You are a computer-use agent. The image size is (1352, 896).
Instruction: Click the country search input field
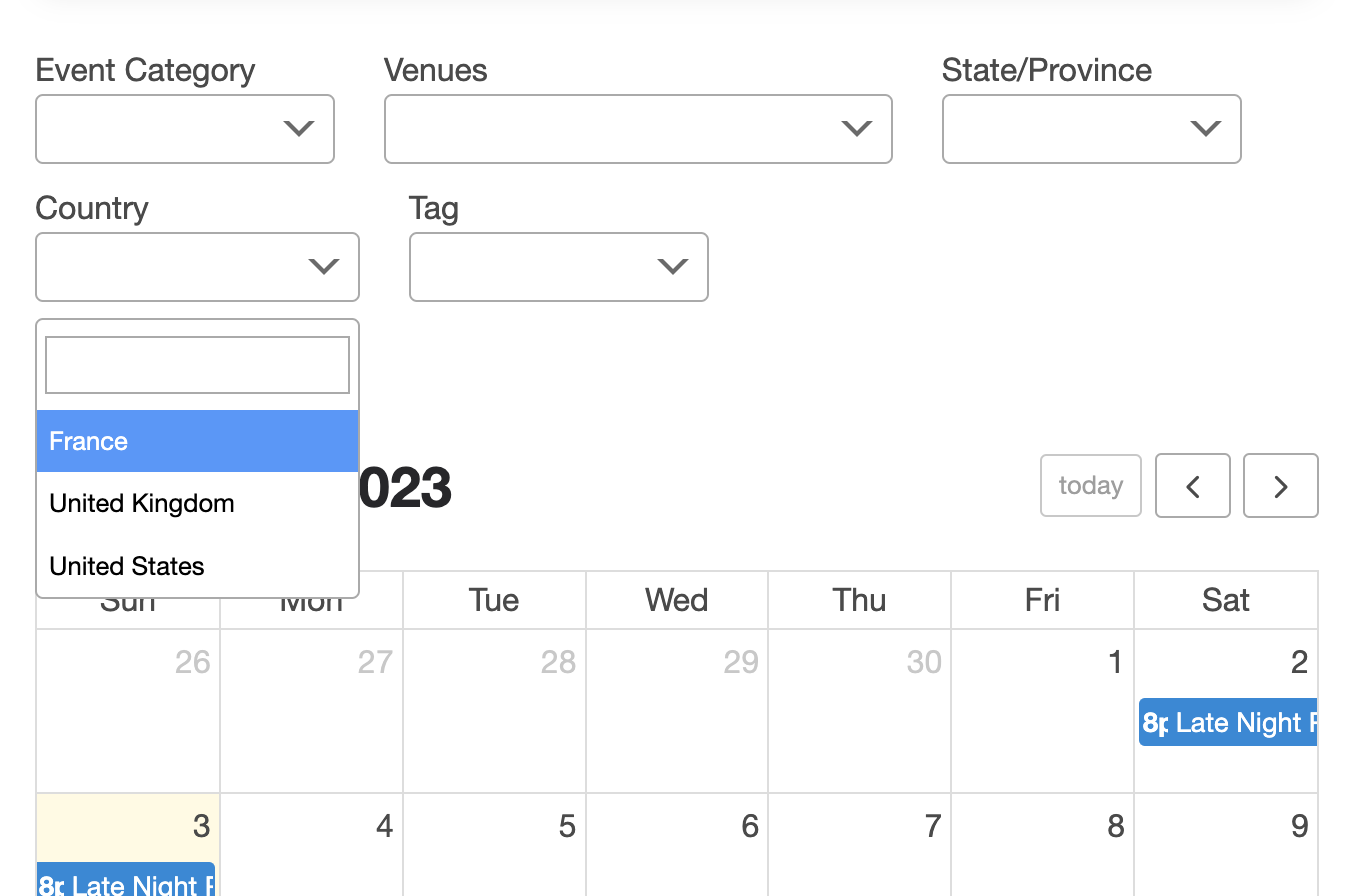click(197, 365)
